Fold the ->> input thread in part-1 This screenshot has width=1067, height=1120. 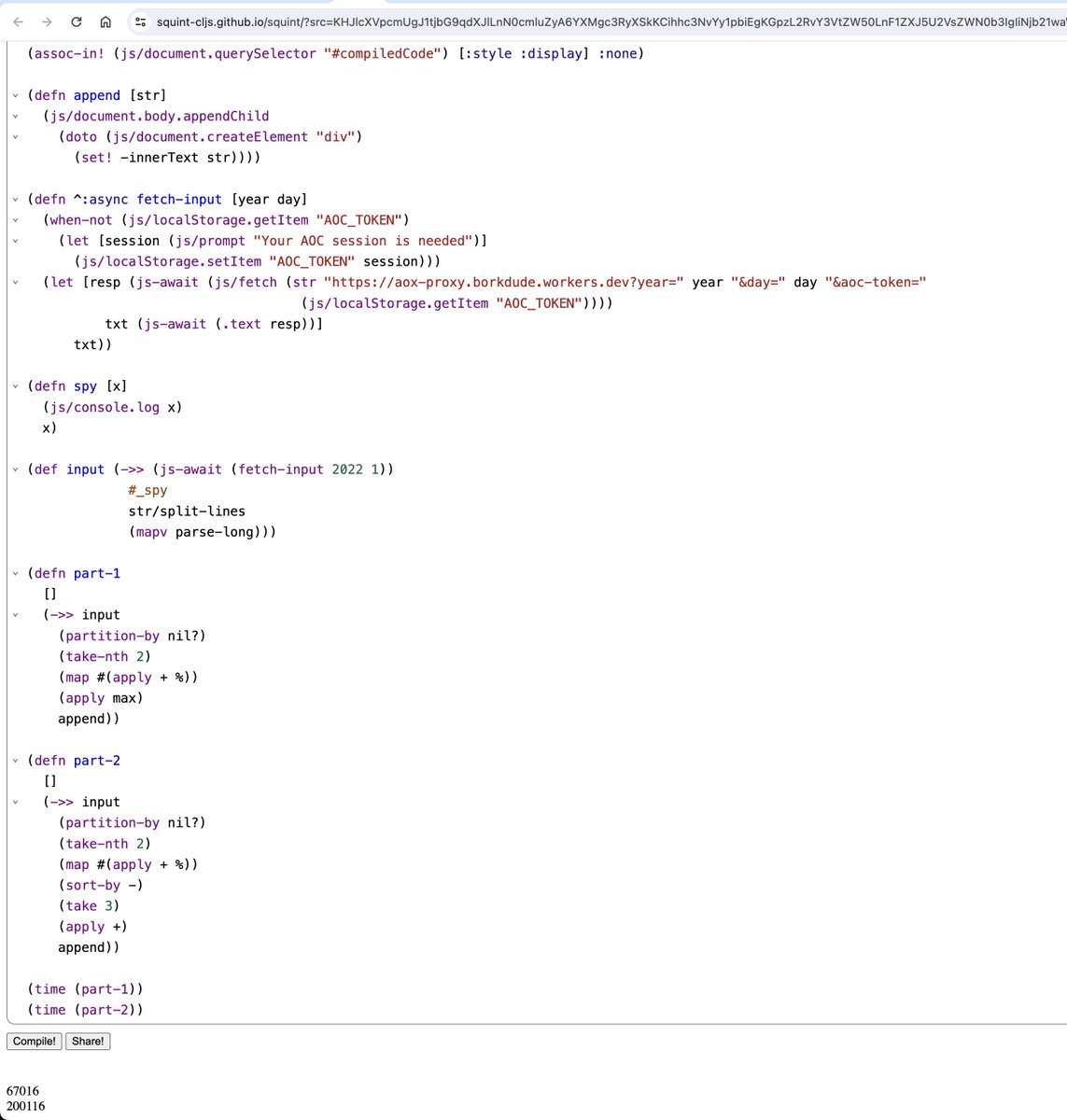coord(16,614)
